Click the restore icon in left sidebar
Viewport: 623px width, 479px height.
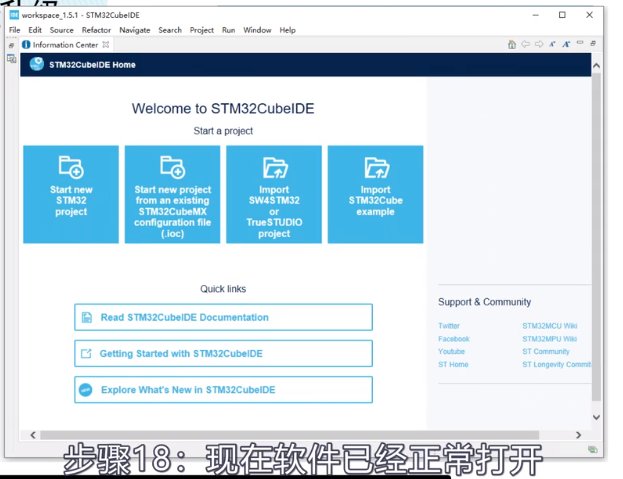click(x=12, y=45)
